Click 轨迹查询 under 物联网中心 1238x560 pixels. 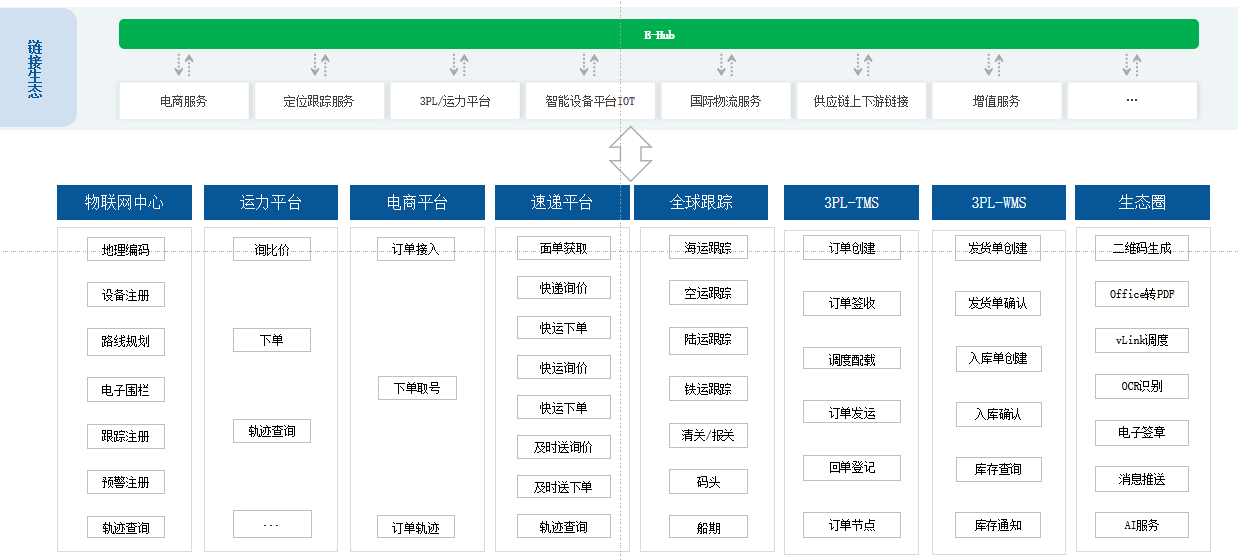126,528
